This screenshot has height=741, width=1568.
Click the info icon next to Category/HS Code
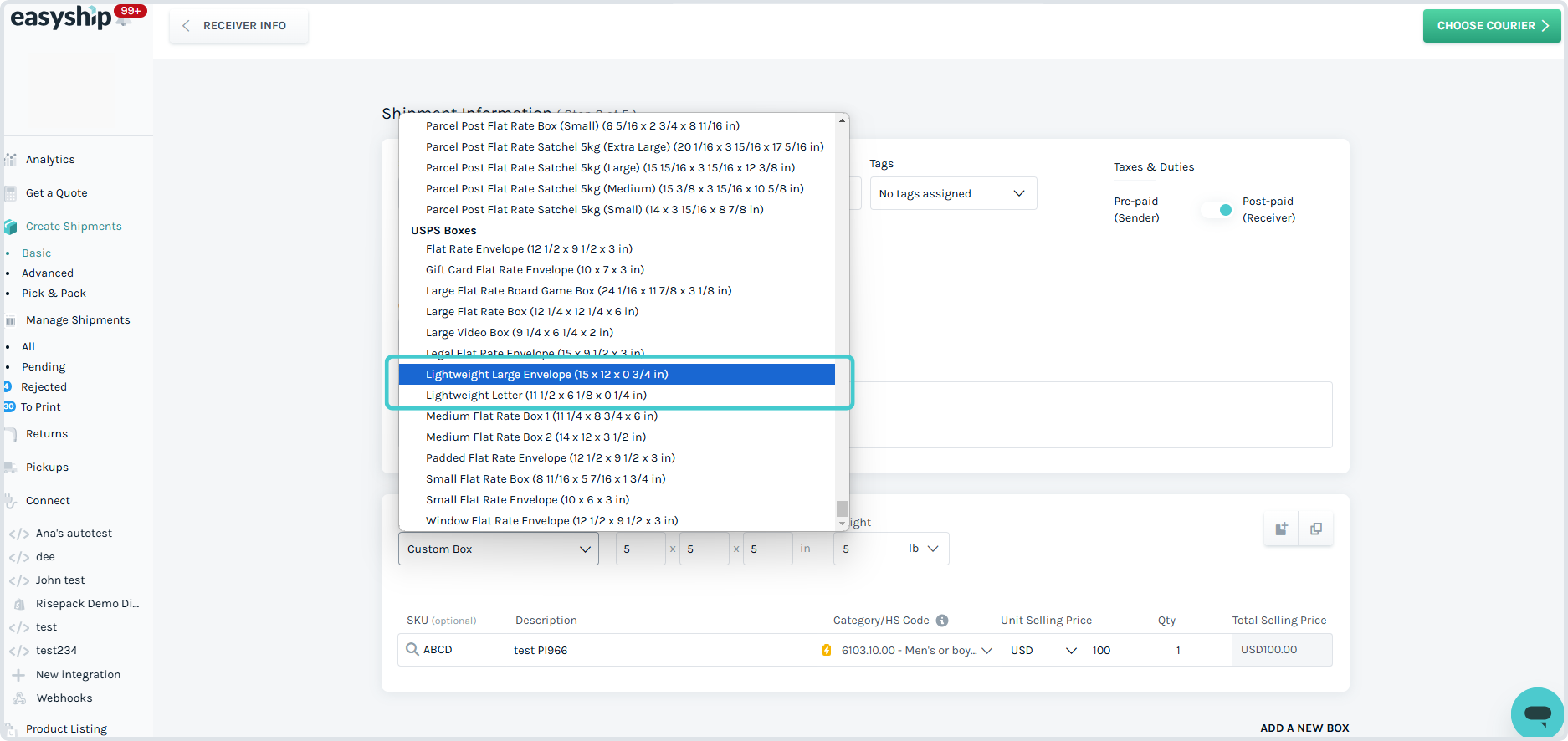coord(942,621)
